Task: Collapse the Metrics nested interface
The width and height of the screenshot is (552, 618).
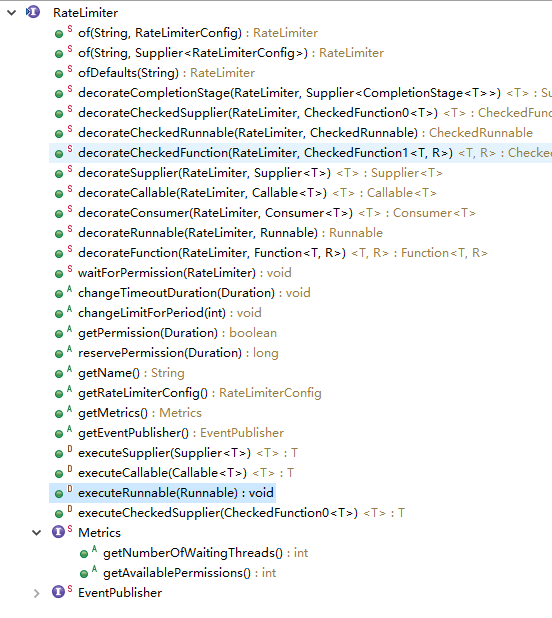Action: tap(37, 533)
